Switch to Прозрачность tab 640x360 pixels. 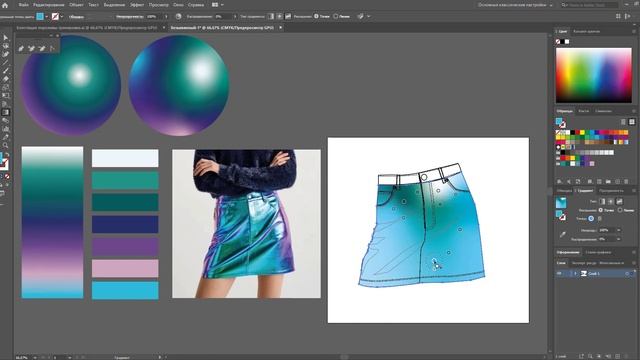pyautogui.click(x=611, y=191)
